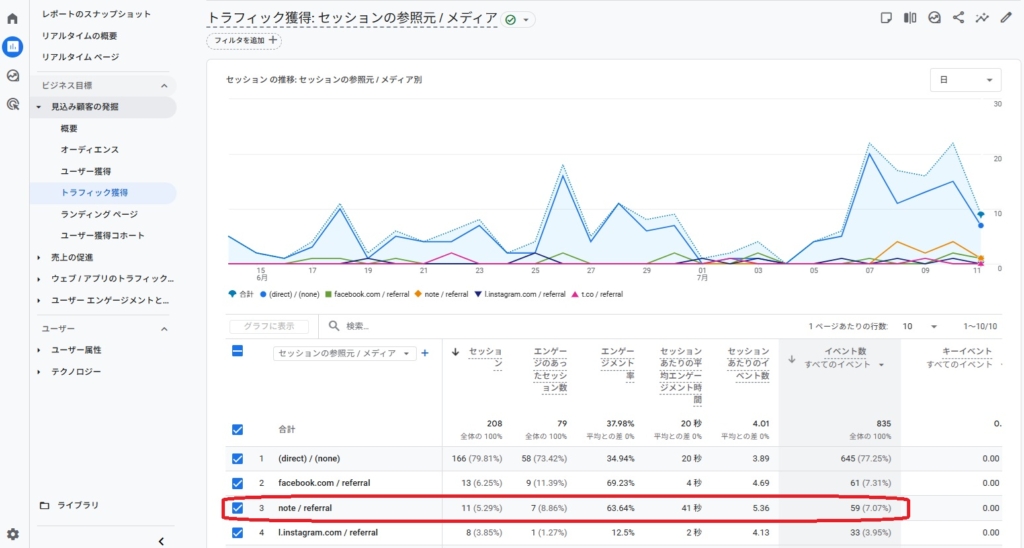Image resolution: width=1024 pixels, height=548 pixels.
Task: Open the Admin settings gear
Action: click(12, 534)
